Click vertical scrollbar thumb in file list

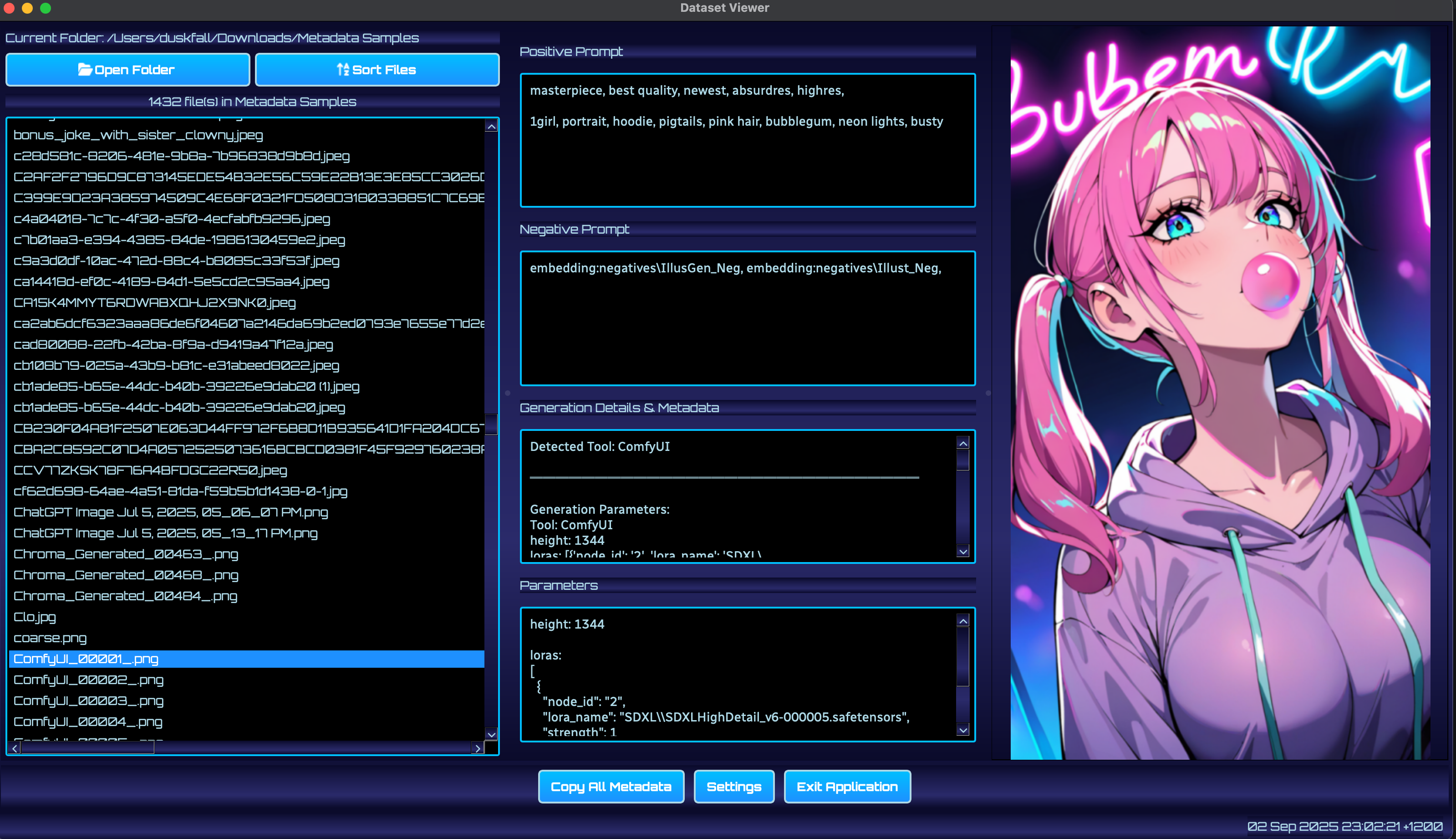491,425
